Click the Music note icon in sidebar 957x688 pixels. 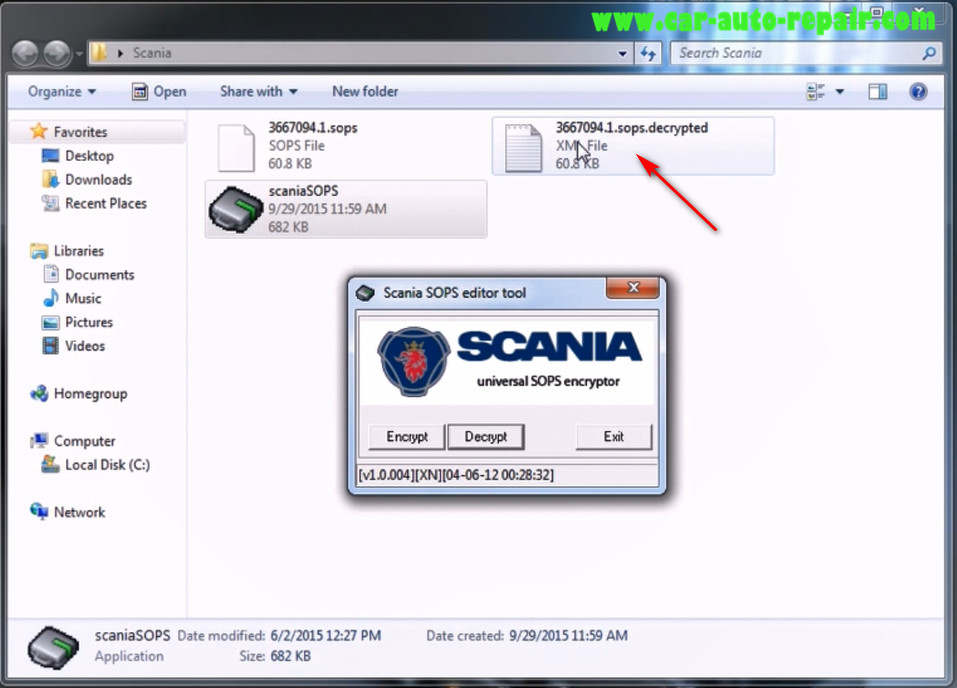pyautogui.click(x=51, y=298)
